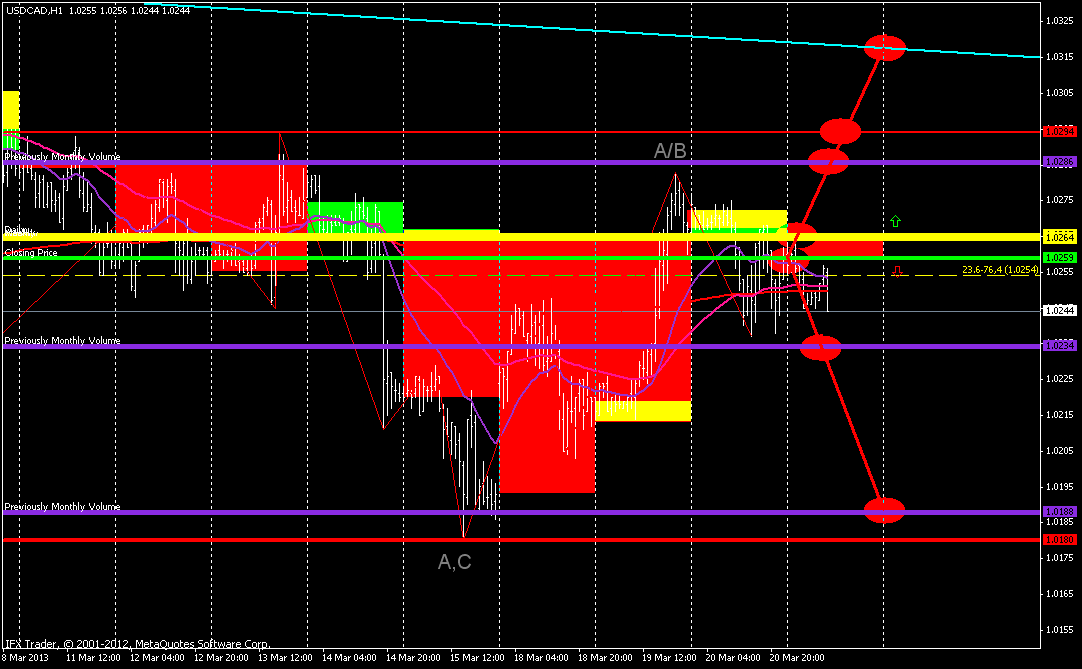The image size is (1082, 669).
Task: Click the 1.0155 price scale value
Action: point(1060,629)
